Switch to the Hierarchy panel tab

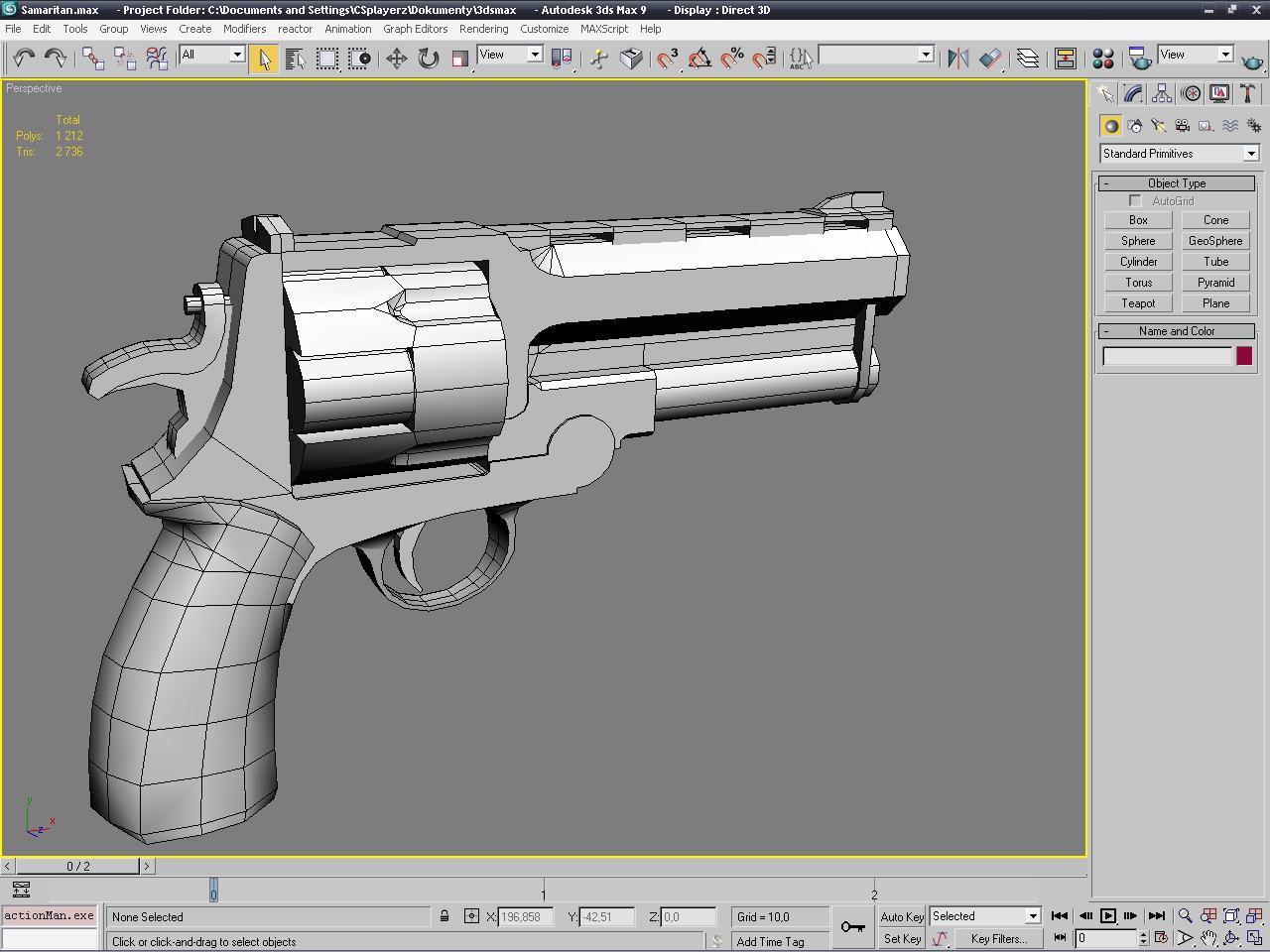(1162, 94)
